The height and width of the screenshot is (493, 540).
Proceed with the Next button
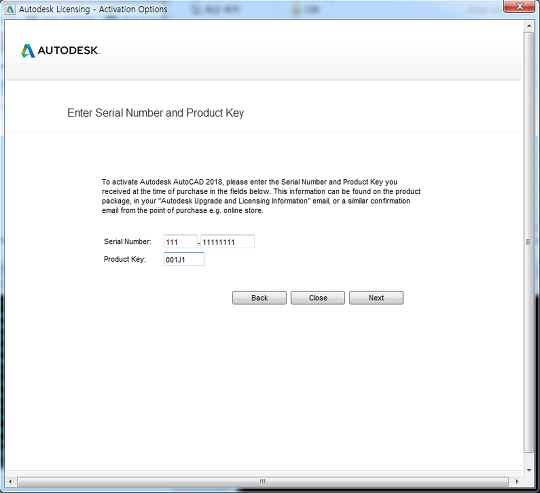click(x=376, y=298)
